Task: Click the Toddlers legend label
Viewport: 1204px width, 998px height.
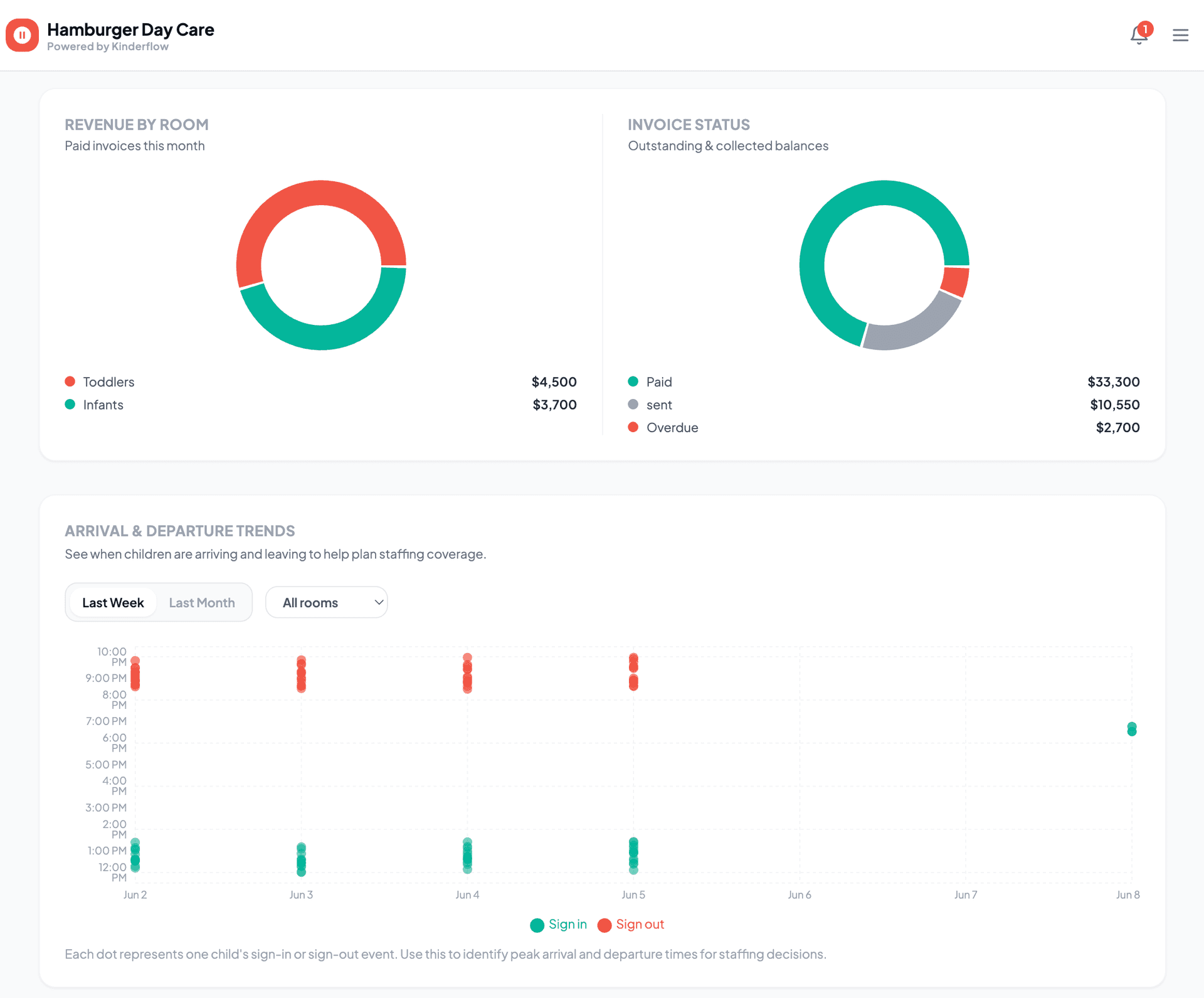Action: tap(108, 381)
